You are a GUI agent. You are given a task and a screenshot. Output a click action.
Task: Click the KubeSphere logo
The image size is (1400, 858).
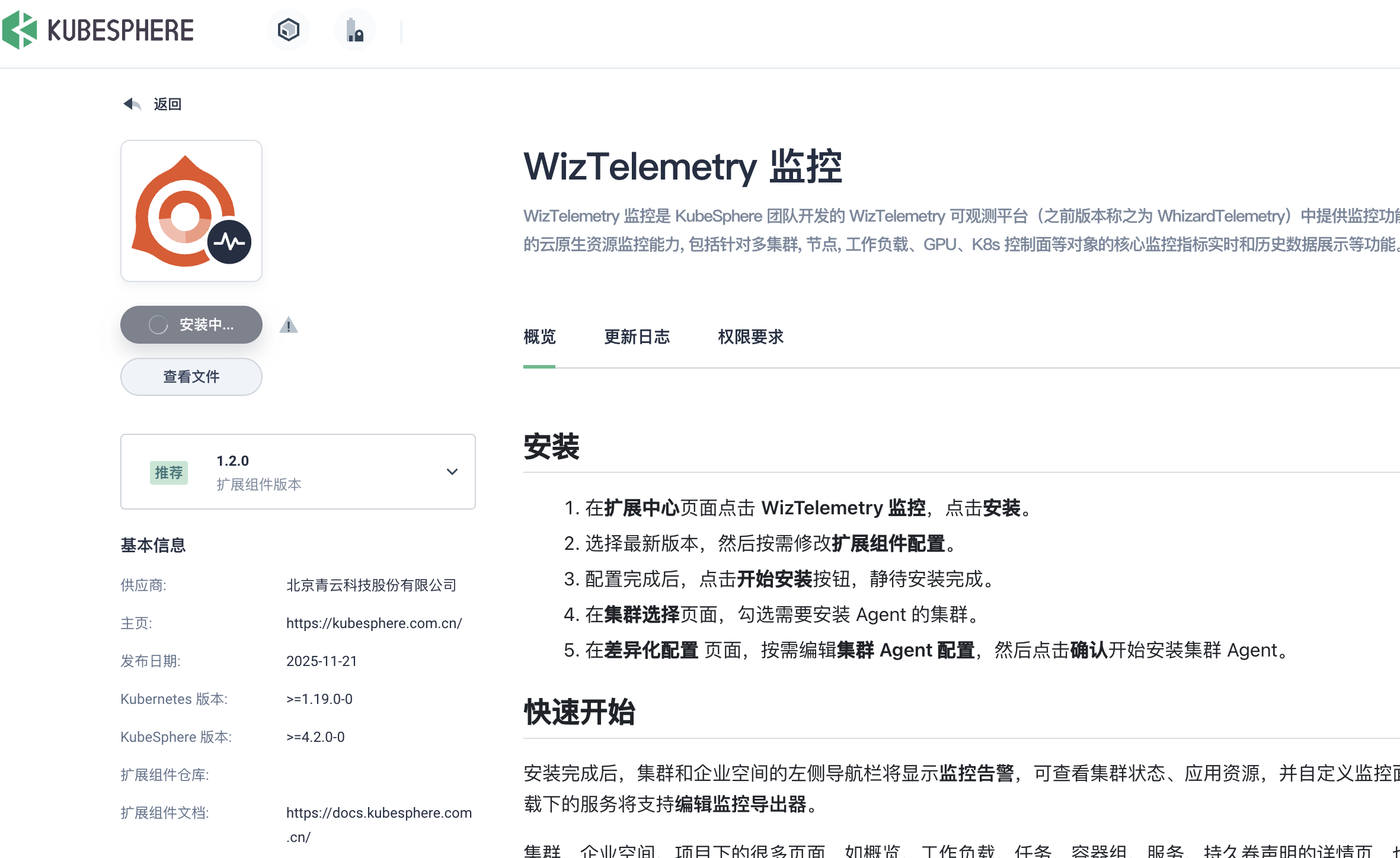pyautogui.click(x=98, y=30)
